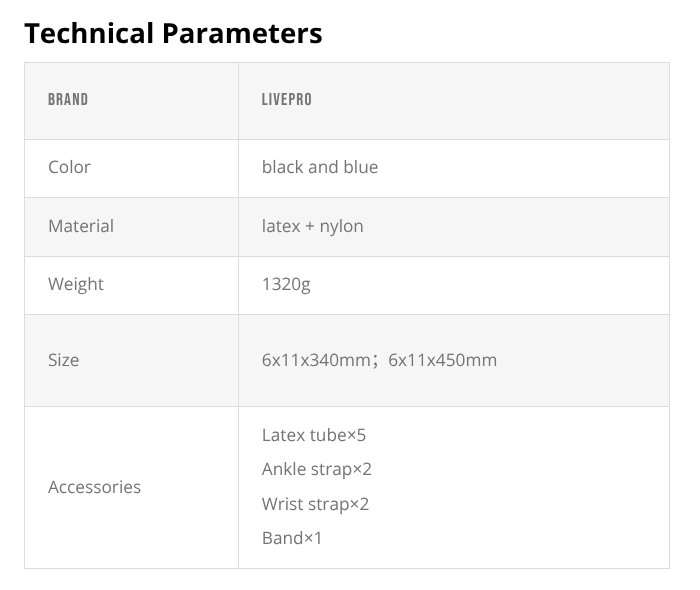Click the Size row label
Viewport: 700px width, 590px height.
63,360
